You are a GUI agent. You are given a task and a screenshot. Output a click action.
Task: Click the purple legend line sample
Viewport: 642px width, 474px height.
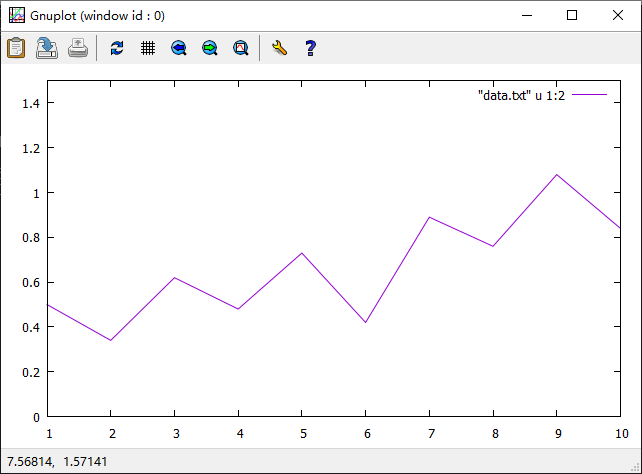coord(589,95)
